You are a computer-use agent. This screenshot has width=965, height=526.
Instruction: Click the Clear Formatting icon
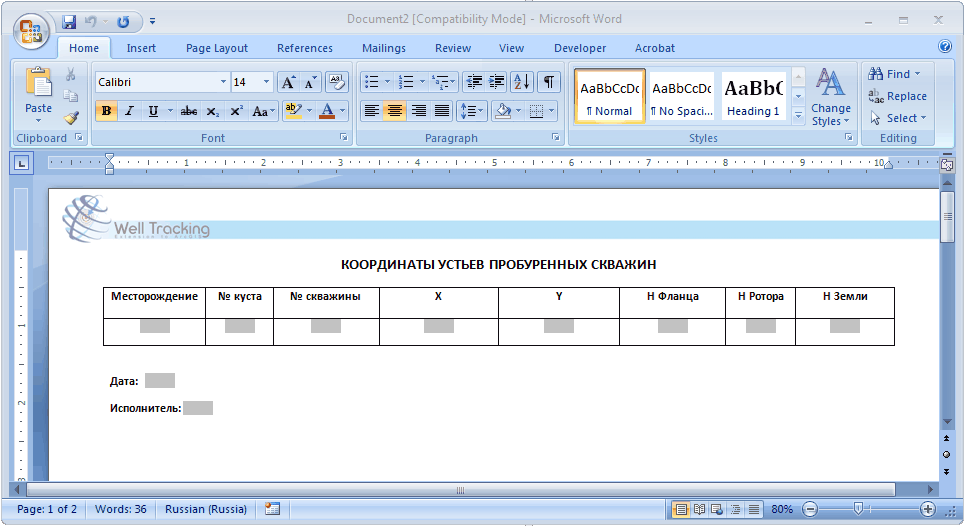coord(337,82)
